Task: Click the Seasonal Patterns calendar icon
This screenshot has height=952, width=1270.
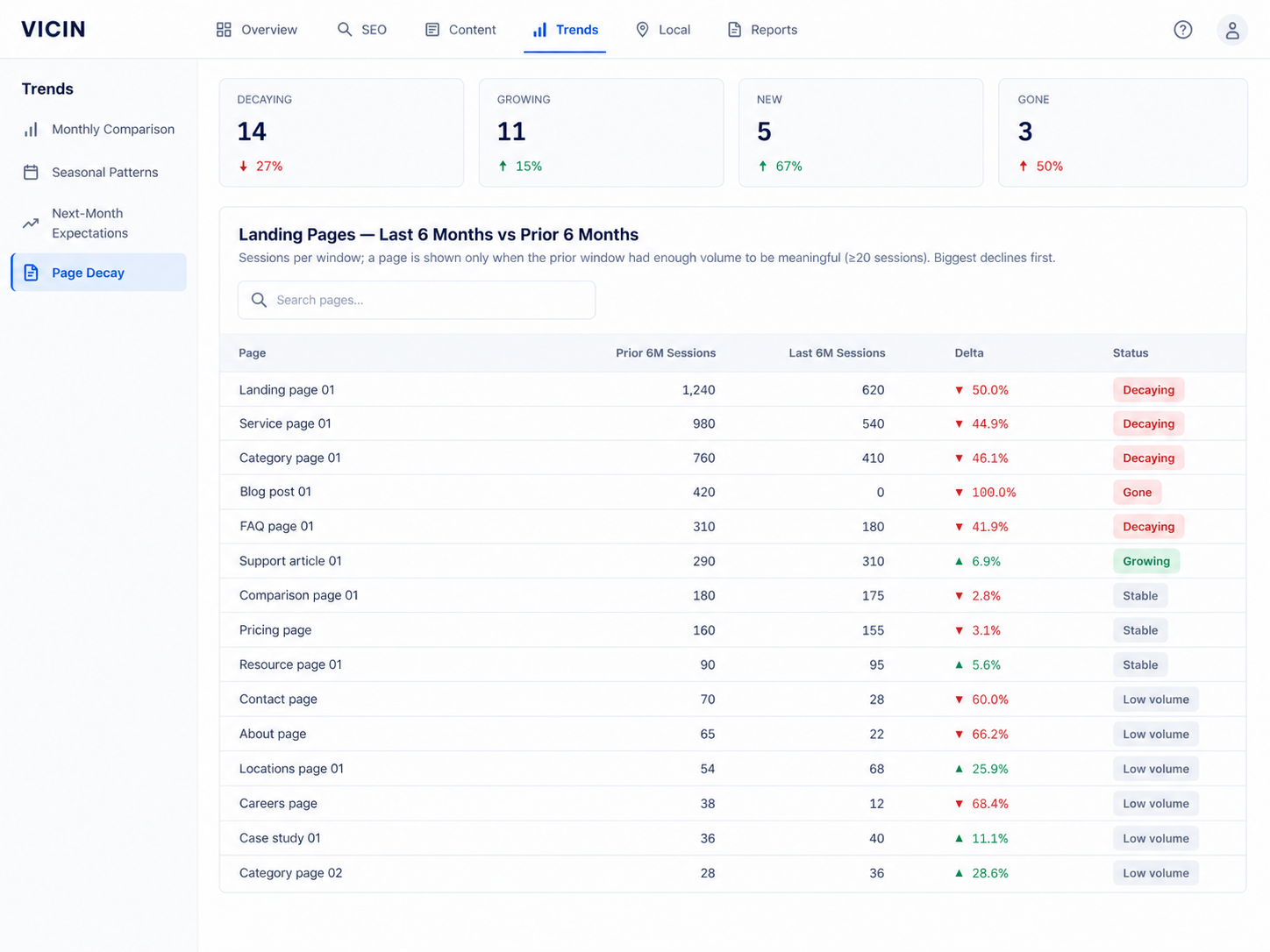Action: click(31, 173)
